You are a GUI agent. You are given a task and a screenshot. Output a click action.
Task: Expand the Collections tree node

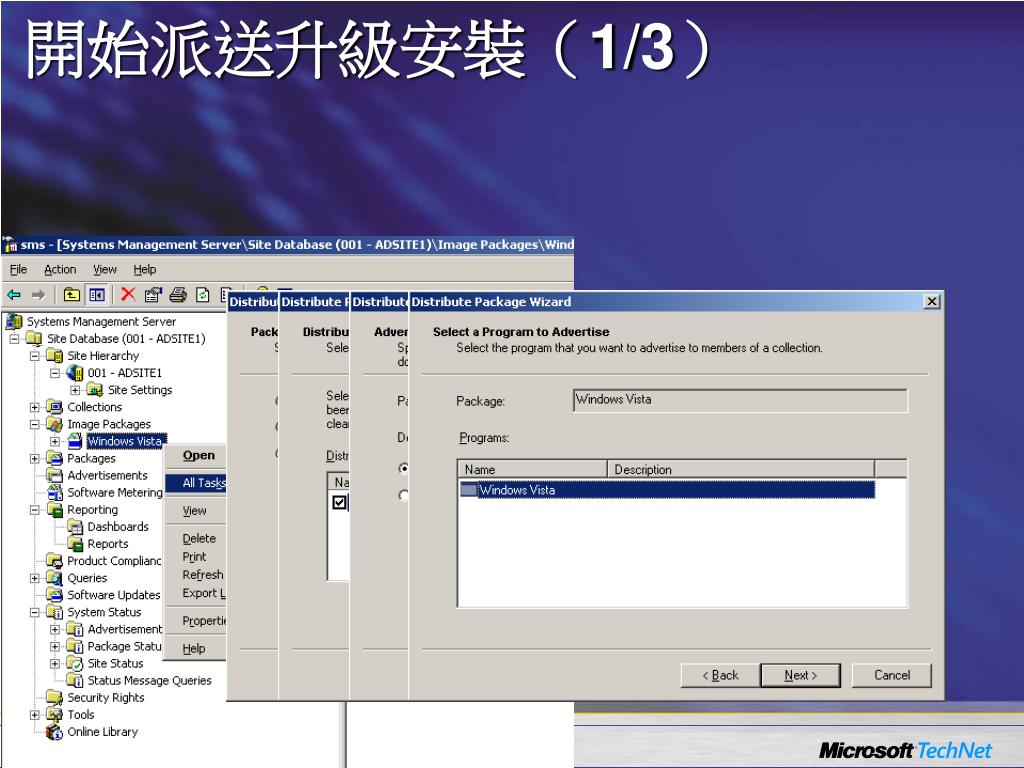coord(35,408)
